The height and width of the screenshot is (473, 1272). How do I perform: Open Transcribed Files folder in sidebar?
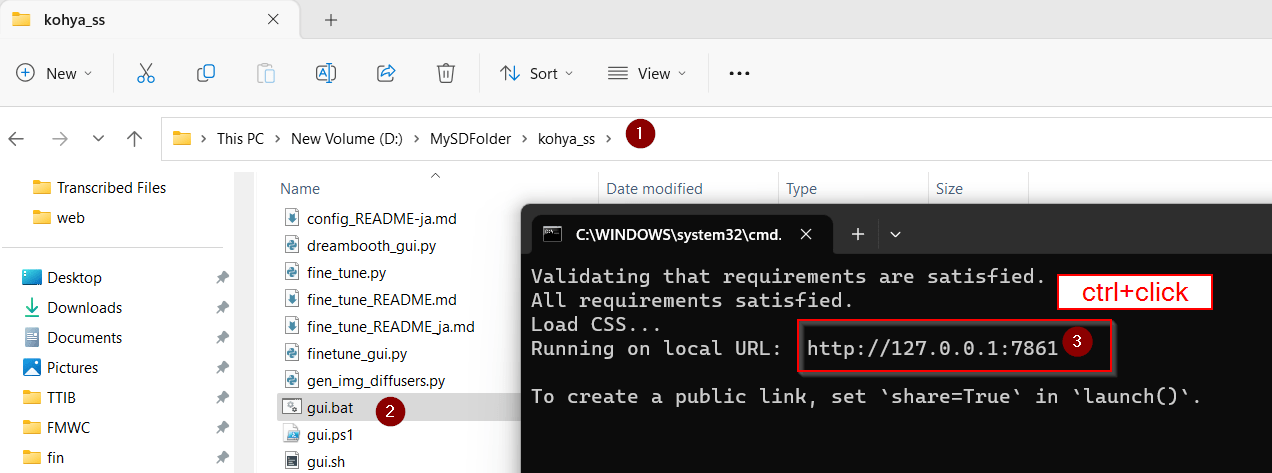click(x=111, y=188)
